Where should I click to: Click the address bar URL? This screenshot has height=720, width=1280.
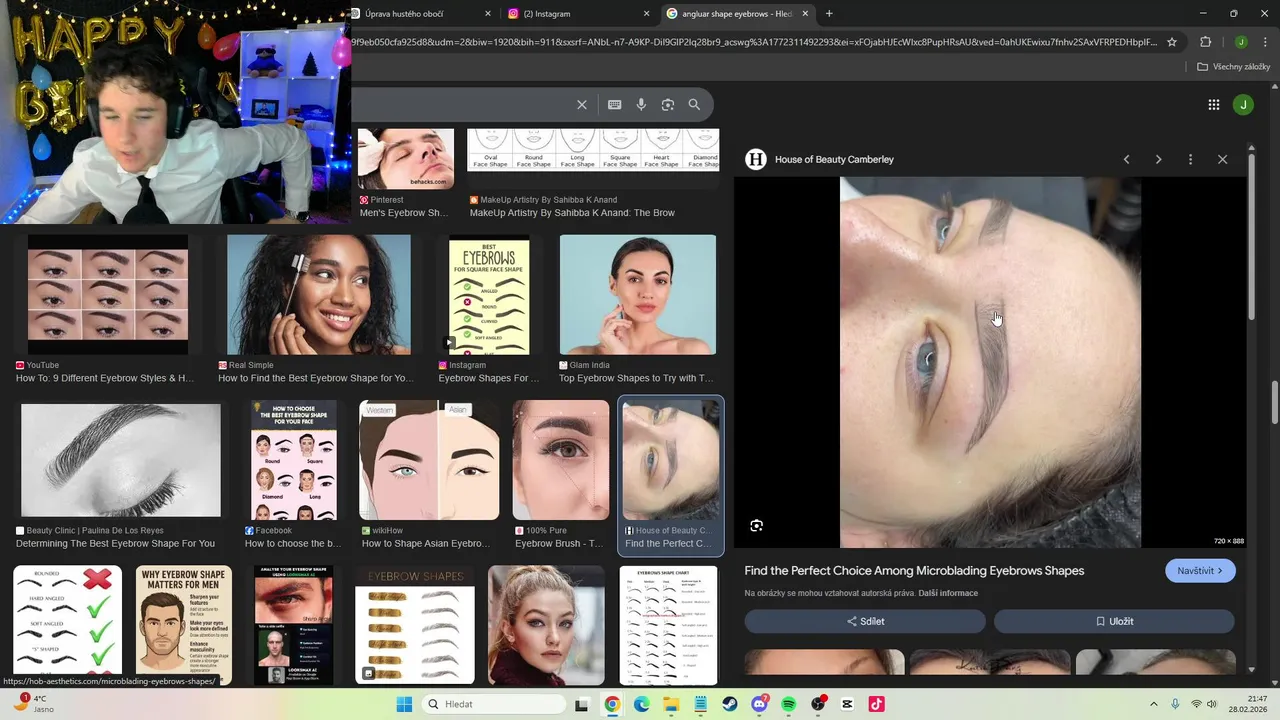click(755, 42)
